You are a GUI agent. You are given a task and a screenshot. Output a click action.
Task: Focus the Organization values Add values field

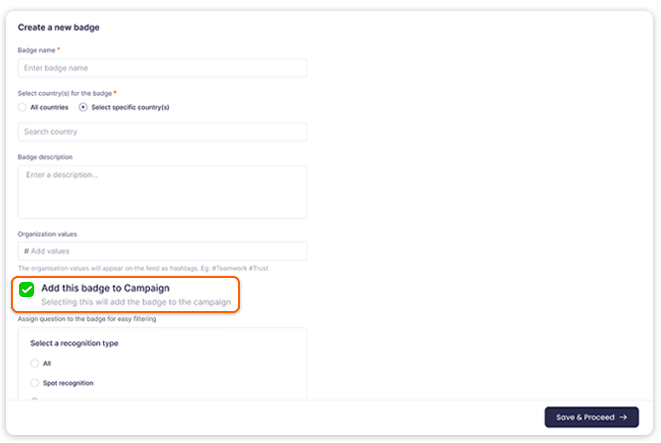[x=162, y=251]
